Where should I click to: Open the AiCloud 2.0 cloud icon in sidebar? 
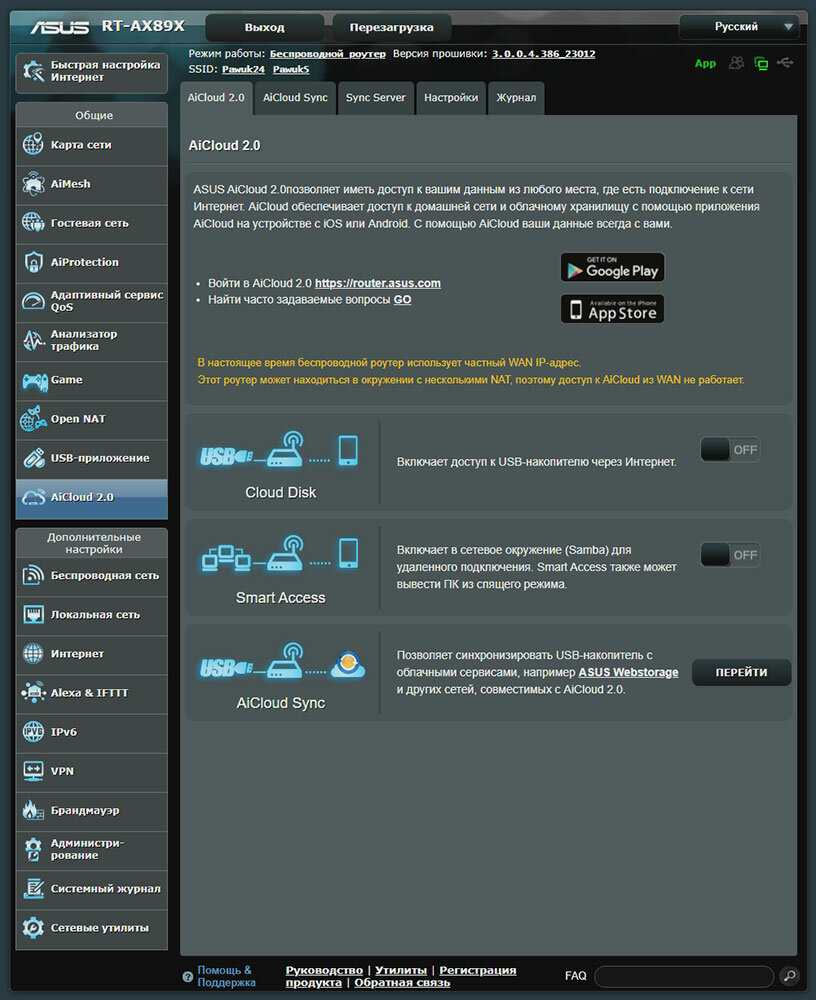tap(33, 497)
